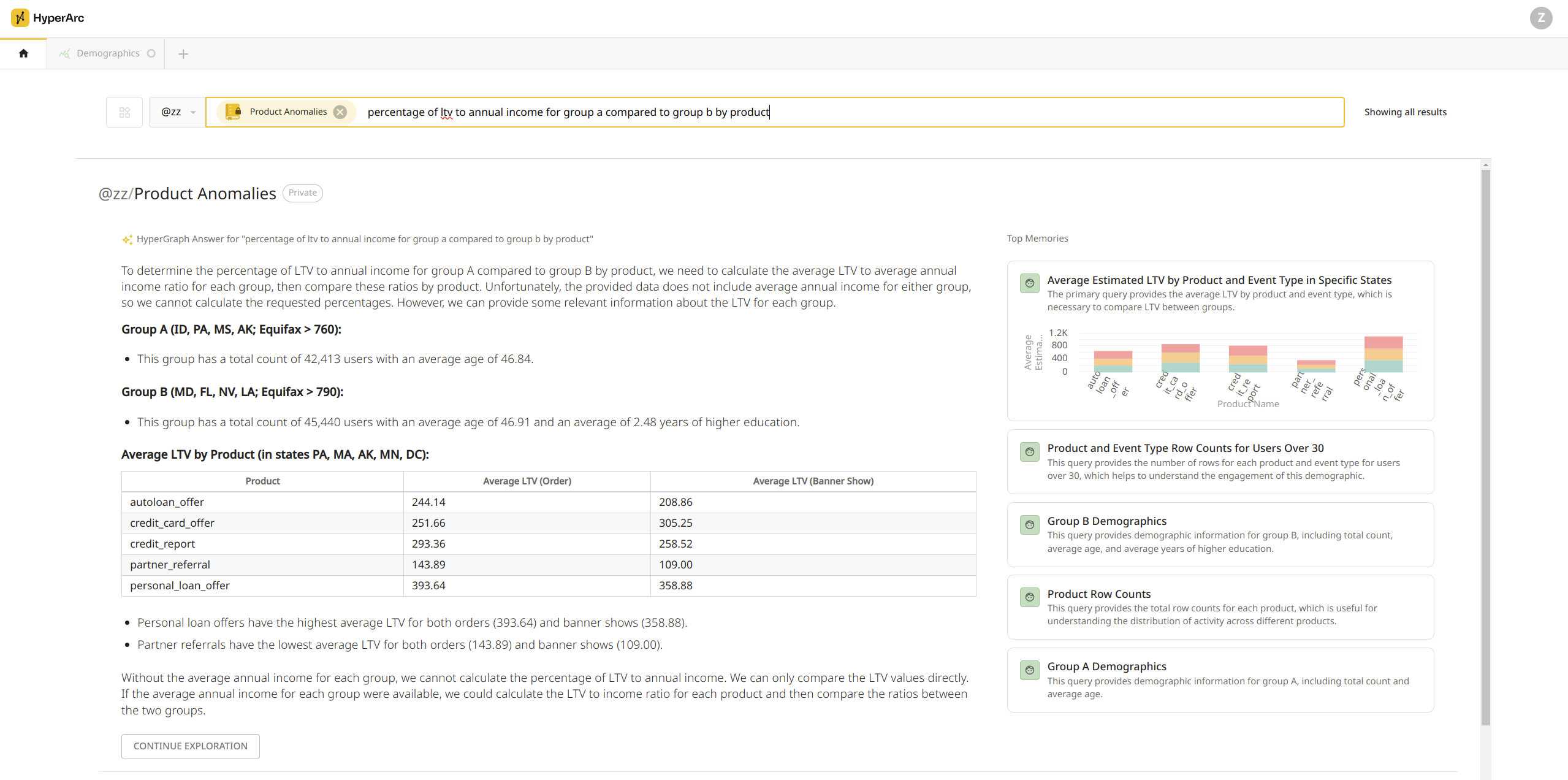This screenshot has height=780, width=1568.
Task: Select partner_referral table cell
Action: pyautogui.click(x=262, y=565)
